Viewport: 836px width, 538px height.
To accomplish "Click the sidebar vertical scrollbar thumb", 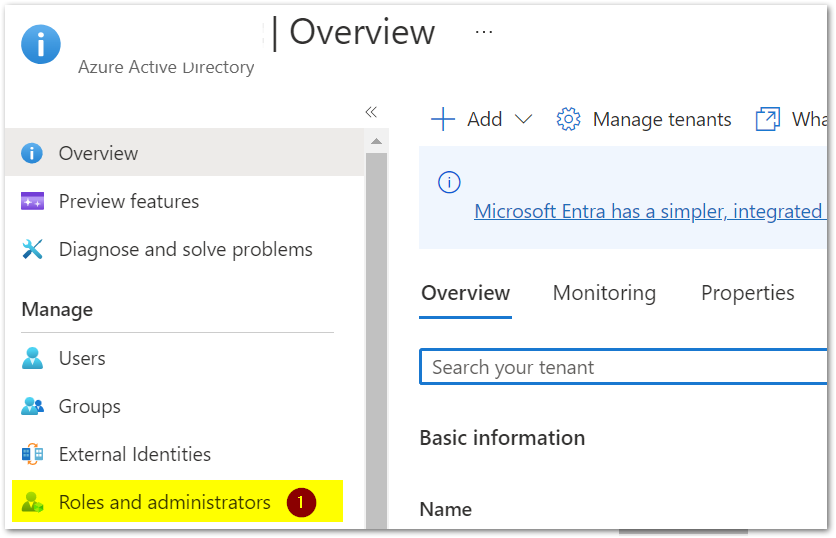I will 376,340.
